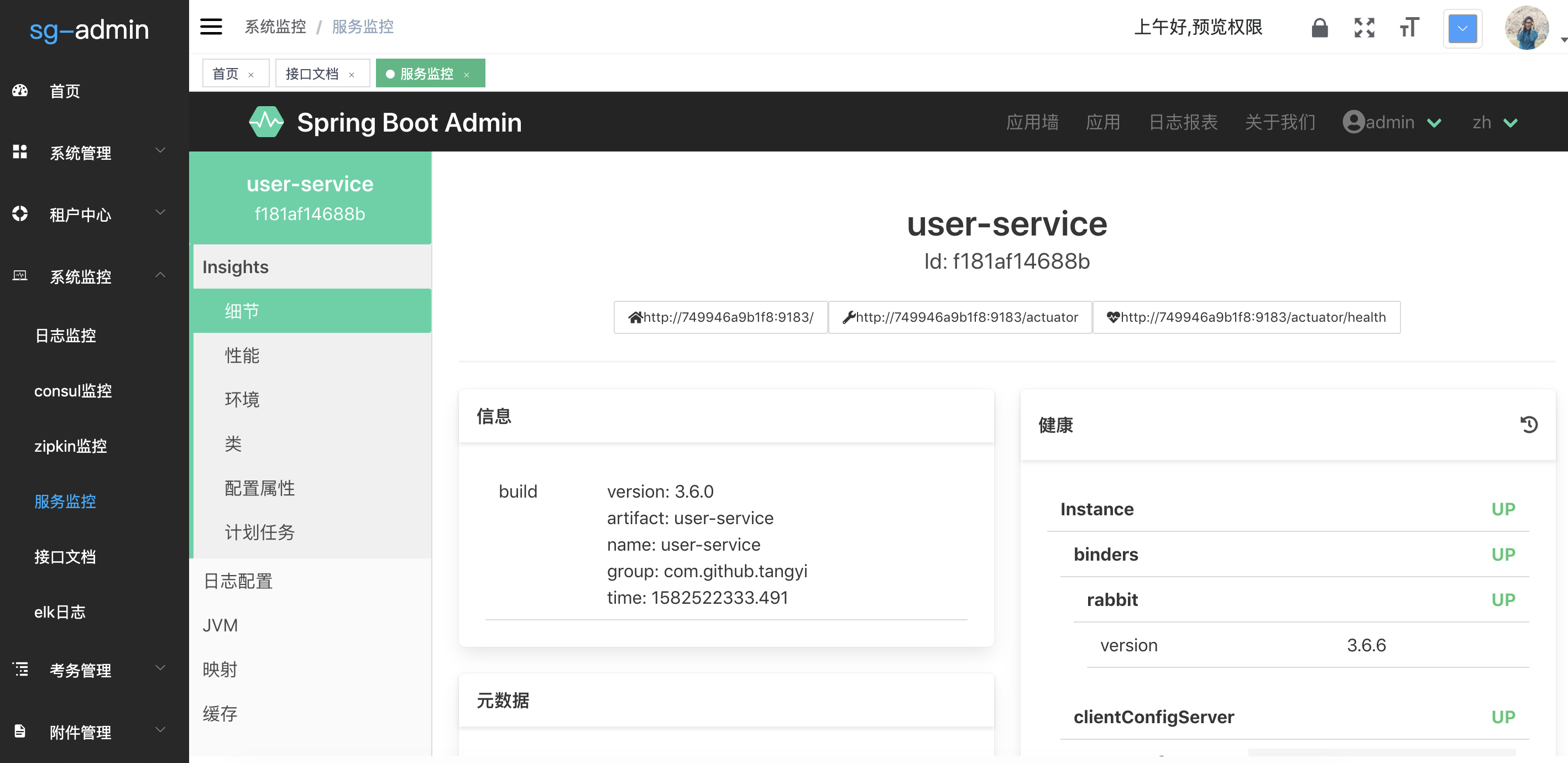Image resolution: width=1568 pixels, height=763 pixels.
Task: Toggle fullscreen mode icon
Action: [1363, 28]
